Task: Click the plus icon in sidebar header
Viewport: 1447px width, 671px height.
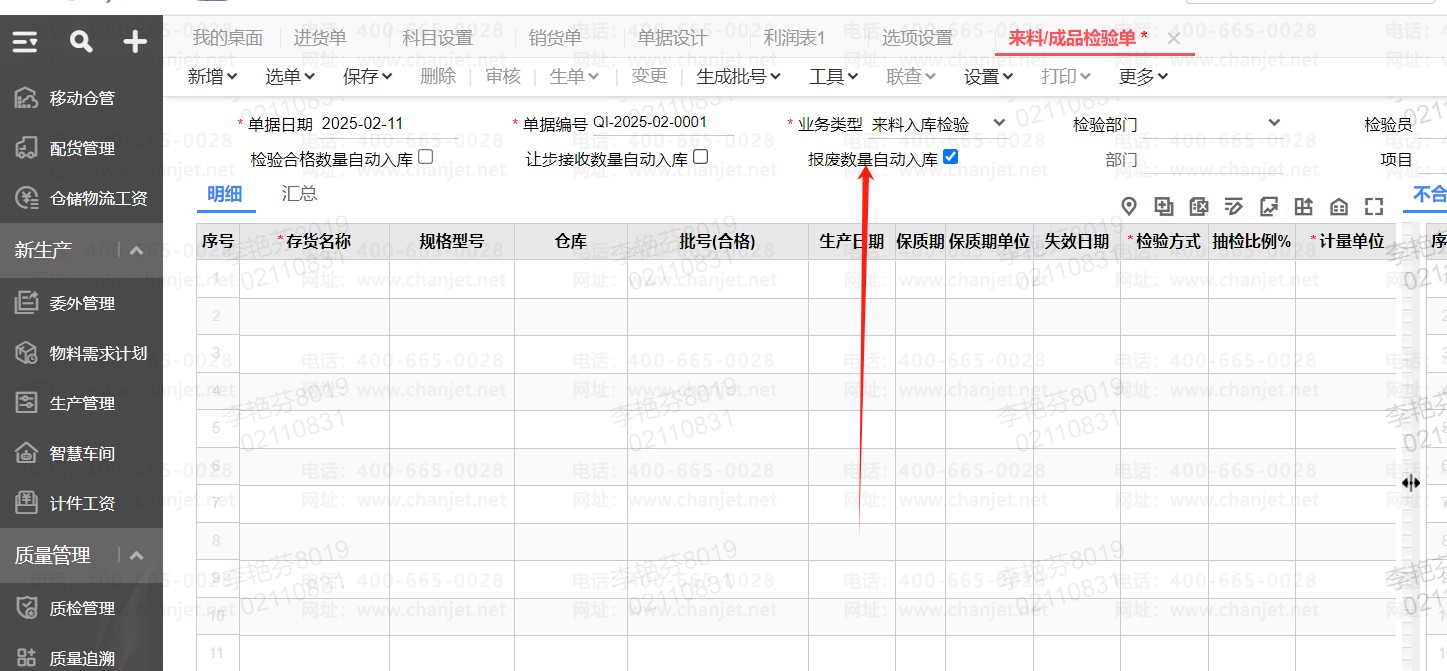Action: 135,42
